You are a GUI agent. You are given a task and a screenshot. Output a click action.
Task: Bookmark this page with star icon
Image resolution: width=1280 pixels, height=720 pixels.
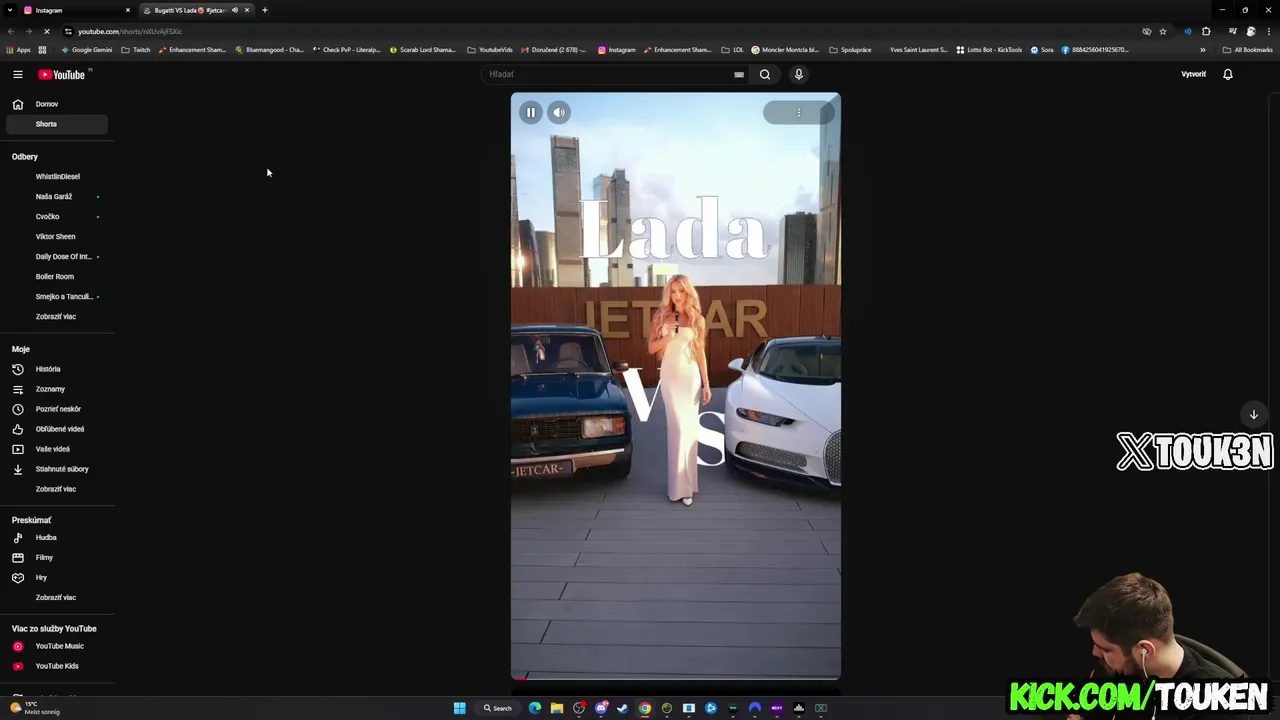pos(1163,31)
